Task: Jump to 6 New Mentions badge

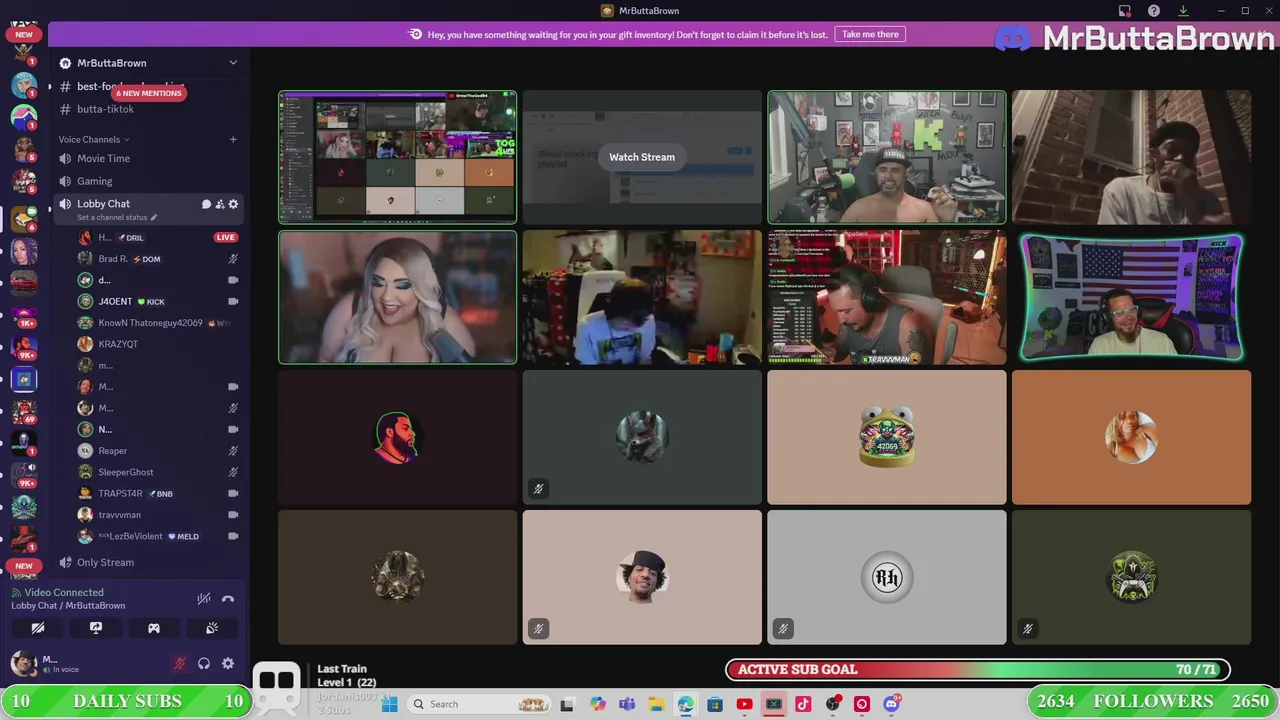Action: tap(149, 93)
